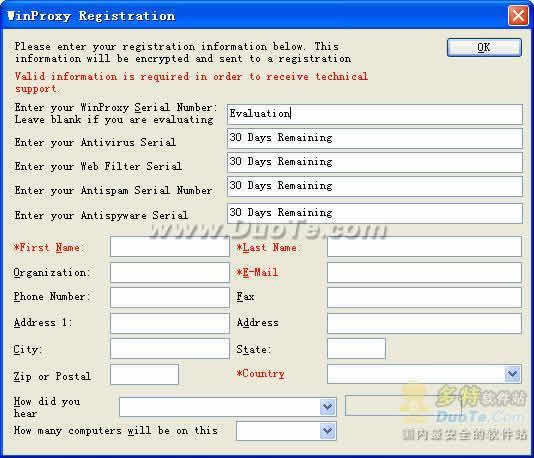Click the 'Valid information is required' red notice
This screenshot has height=458, width=534.
point(191,82)
